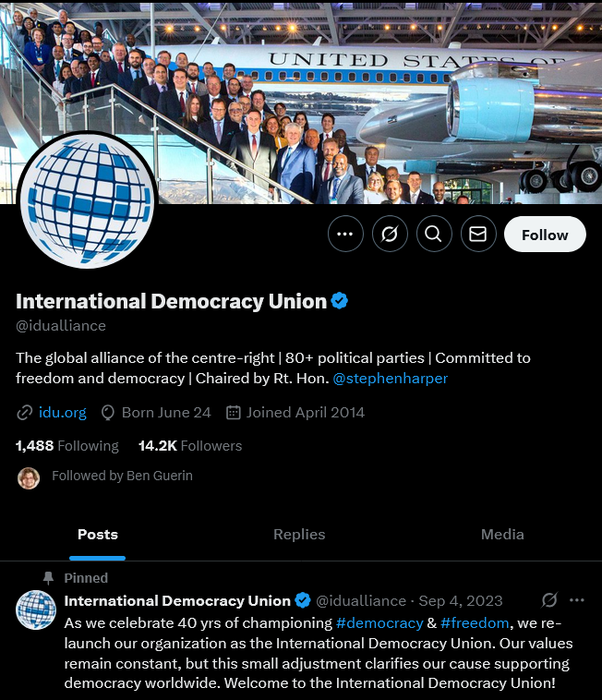Image resolution: width=602 pixels, height=700 pixels.
Task: Open the #democracy hashtag
Action: (379, 623)
